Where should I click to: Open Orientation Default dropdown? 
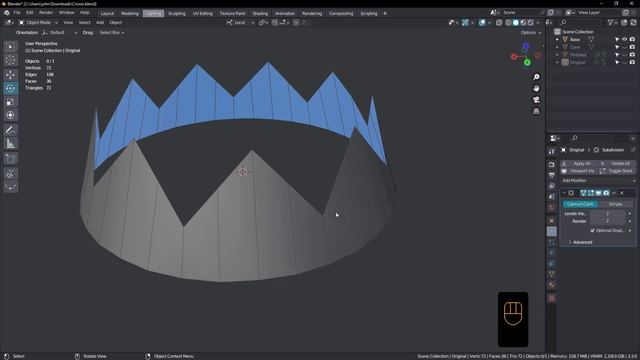point(60,33)
